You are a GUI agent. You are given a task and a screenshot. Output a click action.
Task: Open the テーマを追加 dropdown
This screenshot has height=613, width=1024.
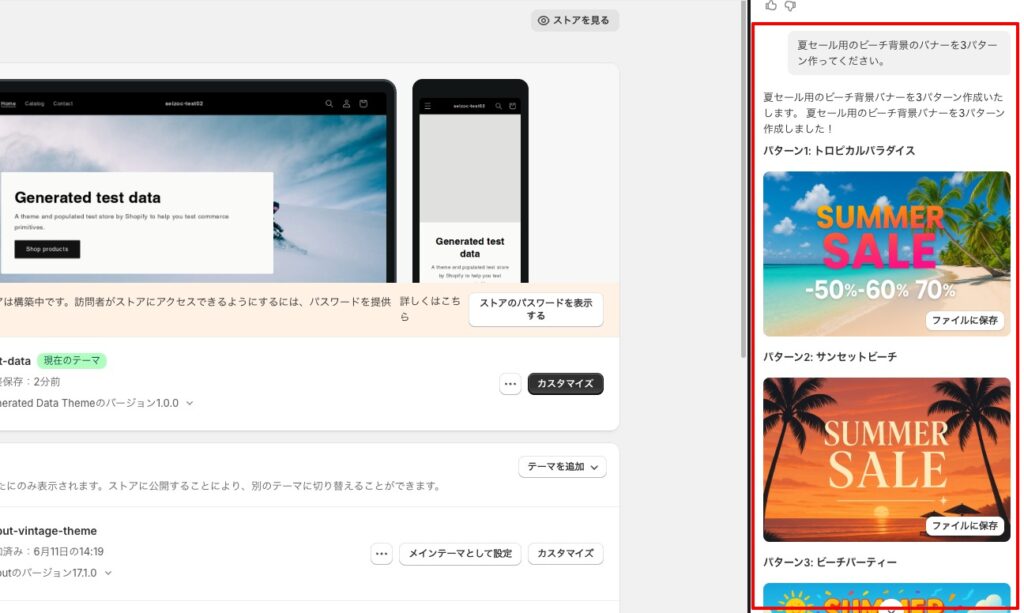pos(562,467)
